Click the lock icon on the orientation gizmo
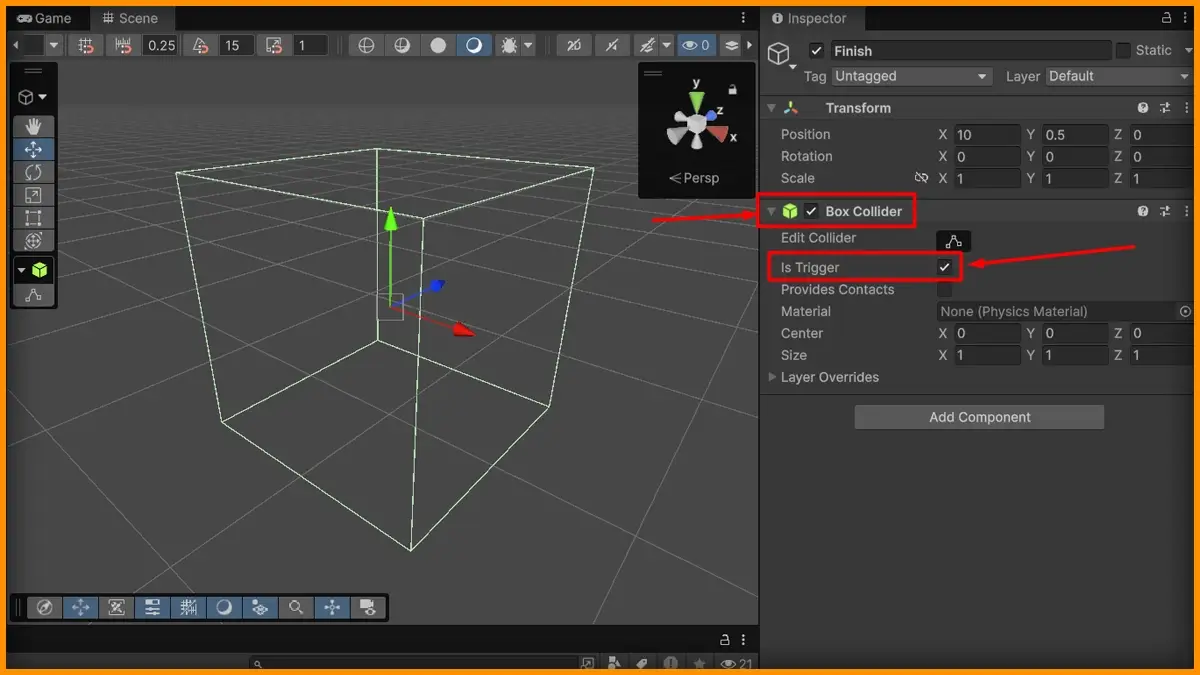The image size is (1200, 675). click(732, 89)
